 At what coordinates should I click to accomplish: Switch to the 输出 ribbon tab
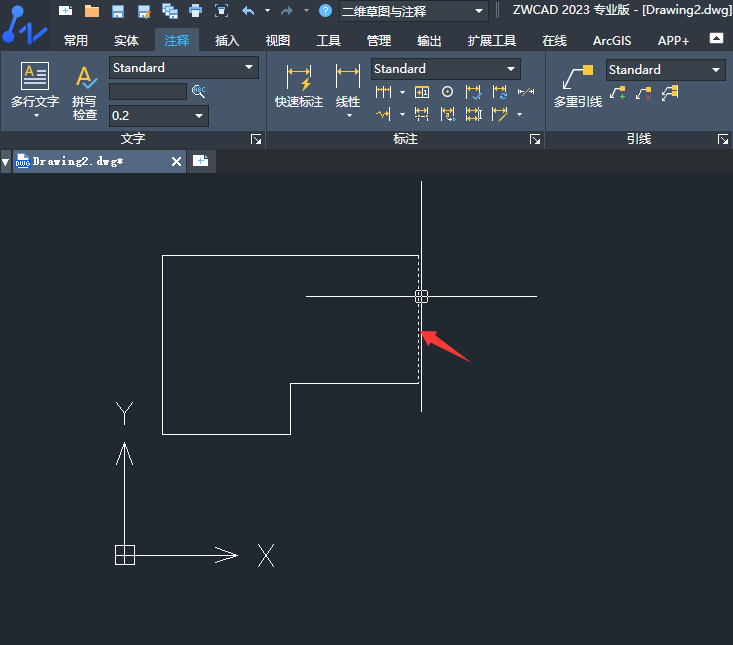[429, 41]
